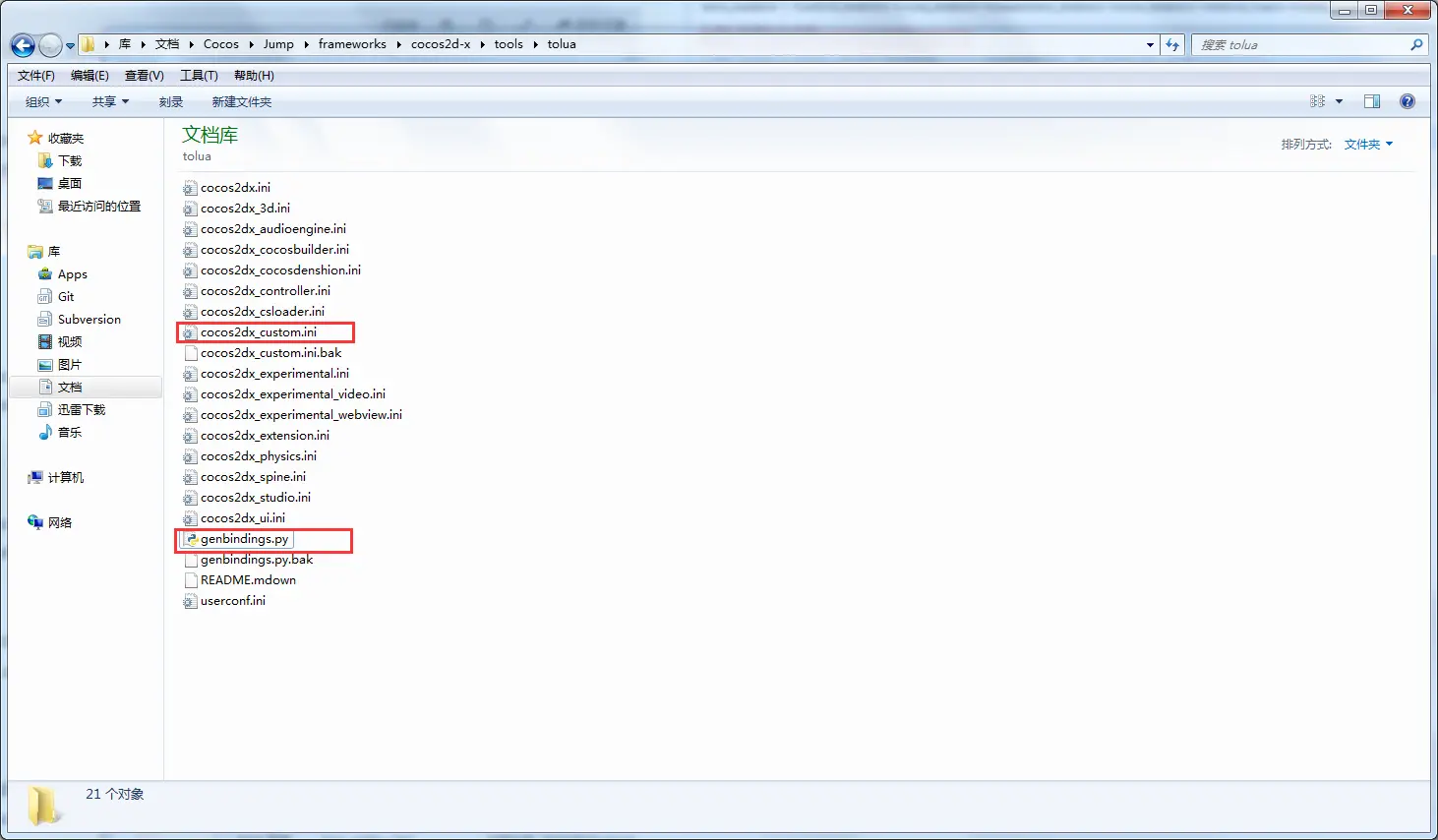The width and height of the screenshot is (1438, 840).
Task: Click the 刻录 toolbar button
Action: (x=171, y=102)
